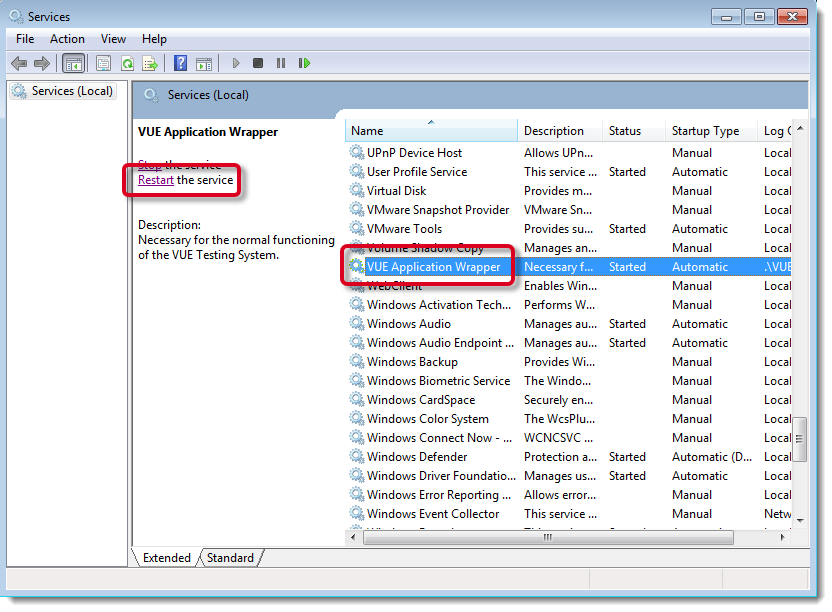Open the Properties toolbar icon
Image resolution: width=832 pixels, height=612 pixels.
(103, 64)
